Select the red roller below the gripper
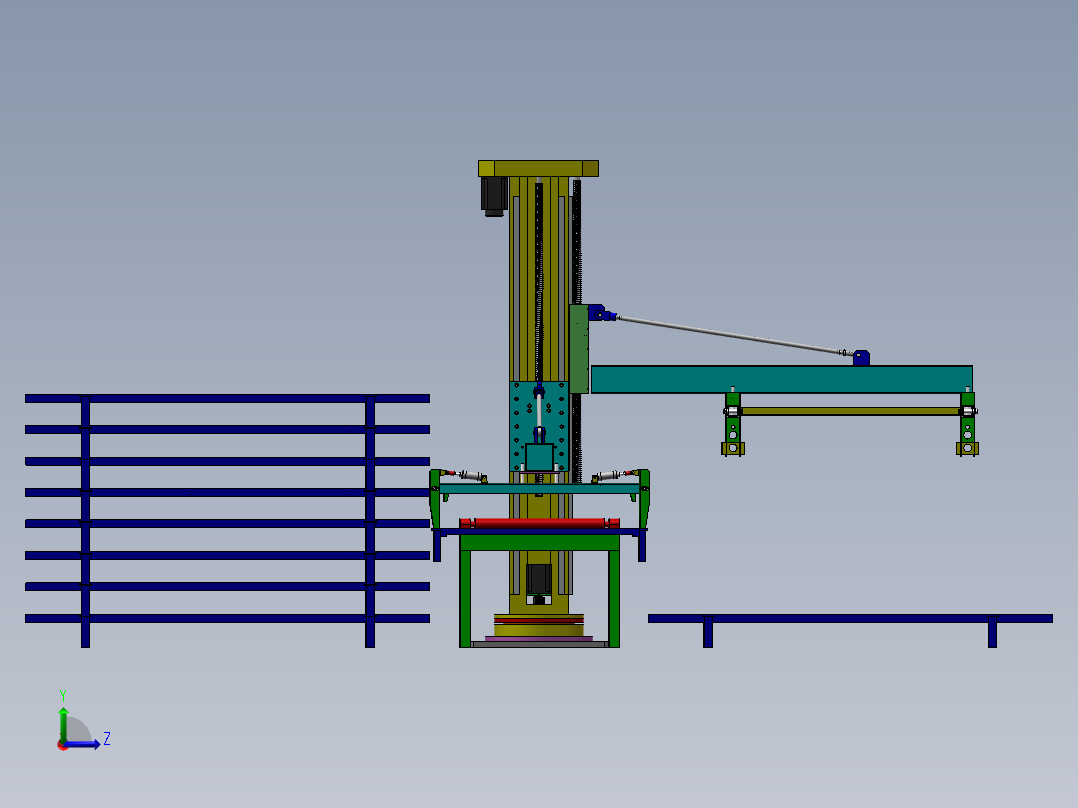Image resolution: width=1078 pixels, height=808 pixels. pos(539,523)
